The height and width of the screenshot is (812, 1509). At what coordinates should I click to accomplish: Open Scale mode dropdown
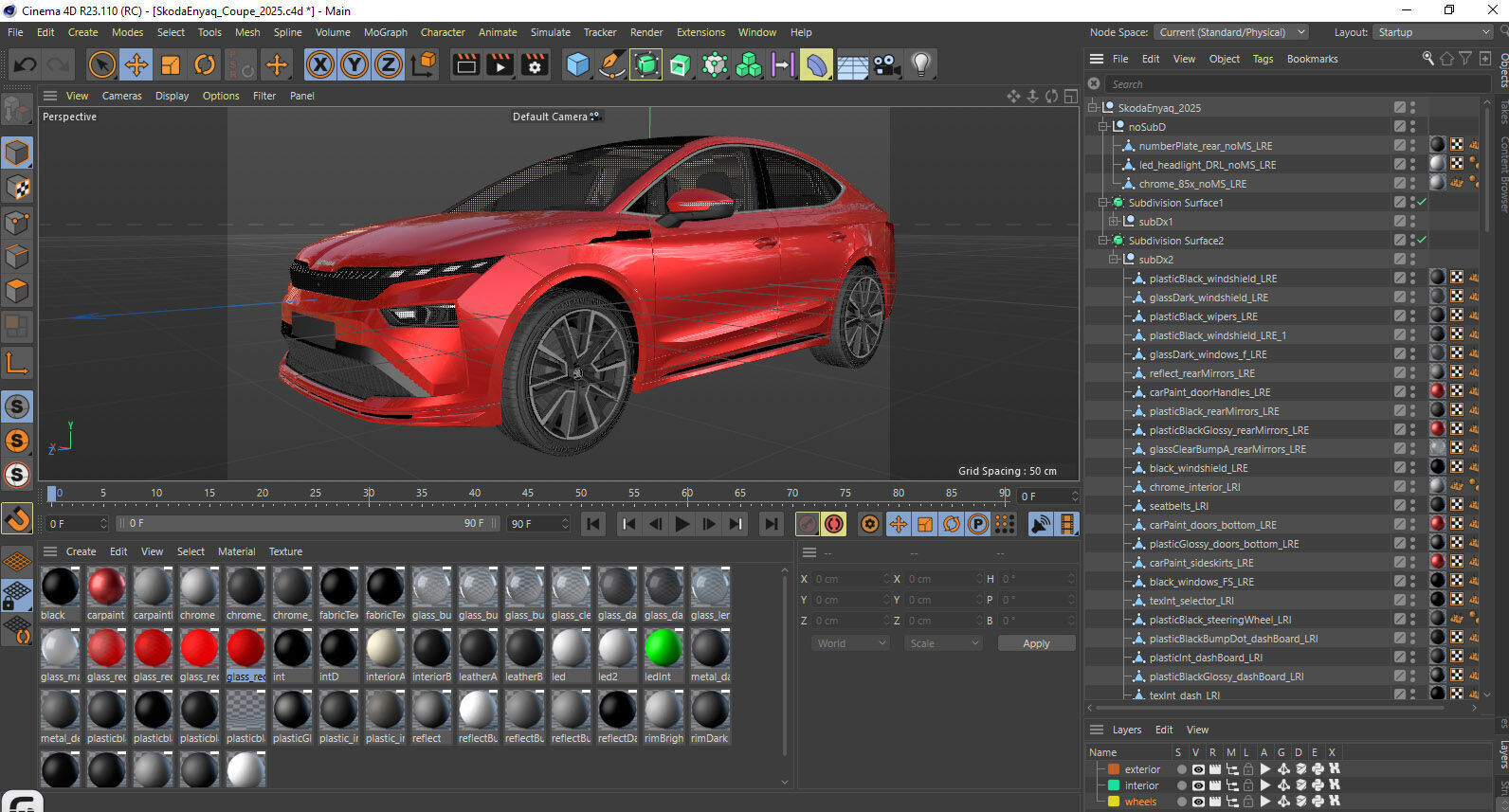pyautogui.click(x=943, y=643)
